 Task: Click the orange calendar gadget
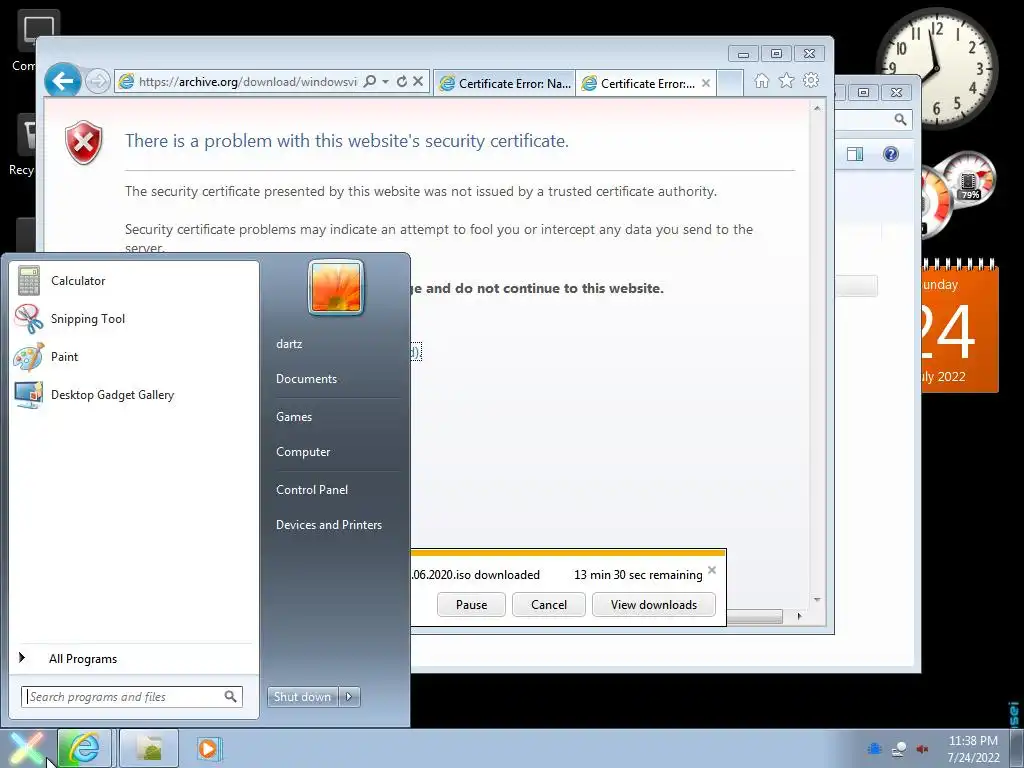coord(960,327)
